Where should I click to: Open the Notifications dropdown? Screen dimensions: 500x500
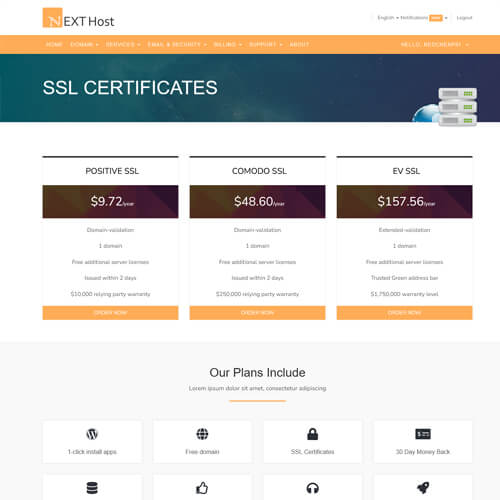[424, 18]
